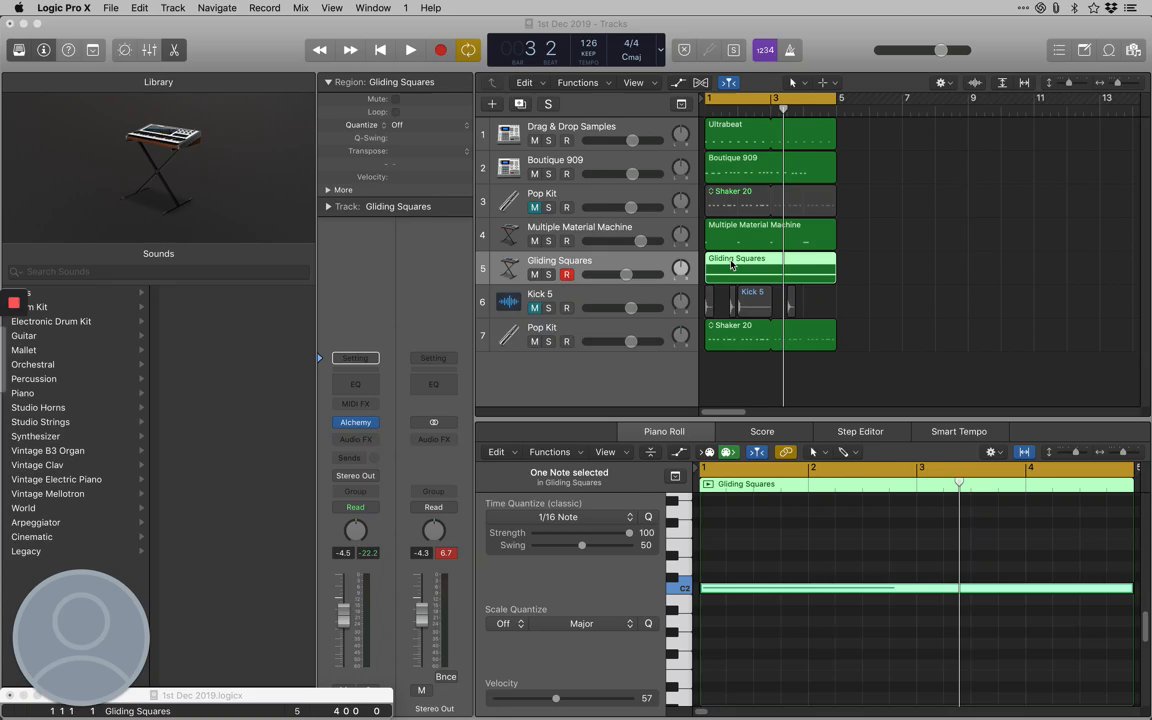Screen dimensions: 1152x720
Task: Open the Media Browser button
Action: tap(1133, 50)
